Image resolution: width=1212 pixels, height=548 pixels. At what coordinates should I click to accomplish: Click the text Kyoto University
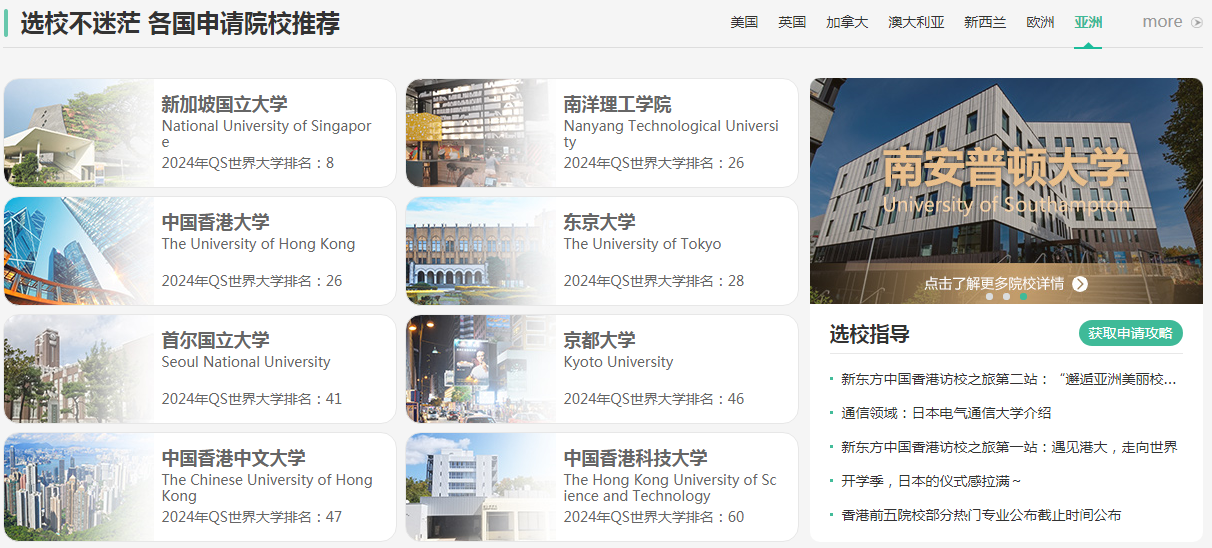click(618, 362)
